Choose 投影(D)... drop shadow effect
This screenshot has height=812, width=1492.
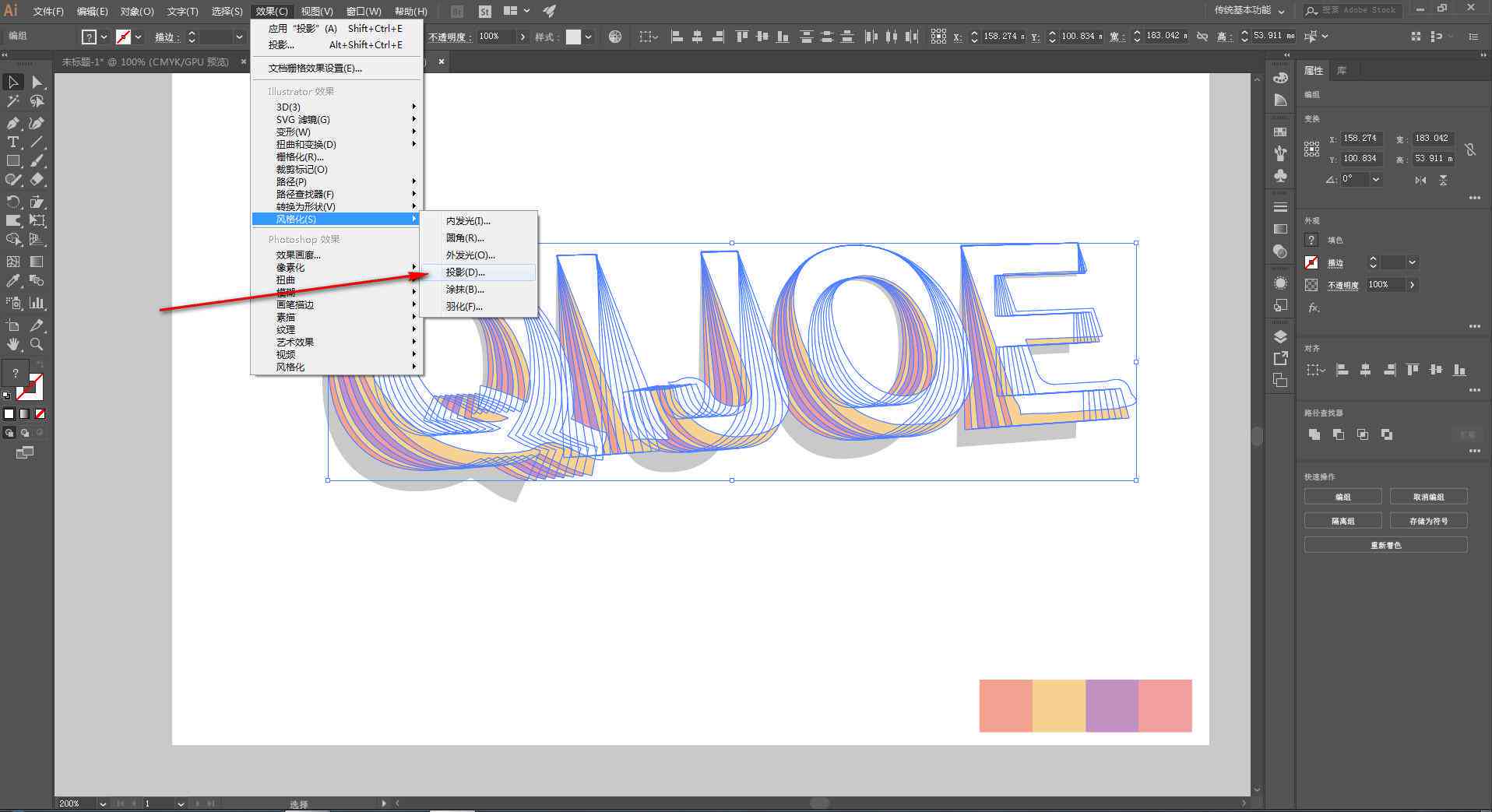pyautogui.click(x=478, y=272)
